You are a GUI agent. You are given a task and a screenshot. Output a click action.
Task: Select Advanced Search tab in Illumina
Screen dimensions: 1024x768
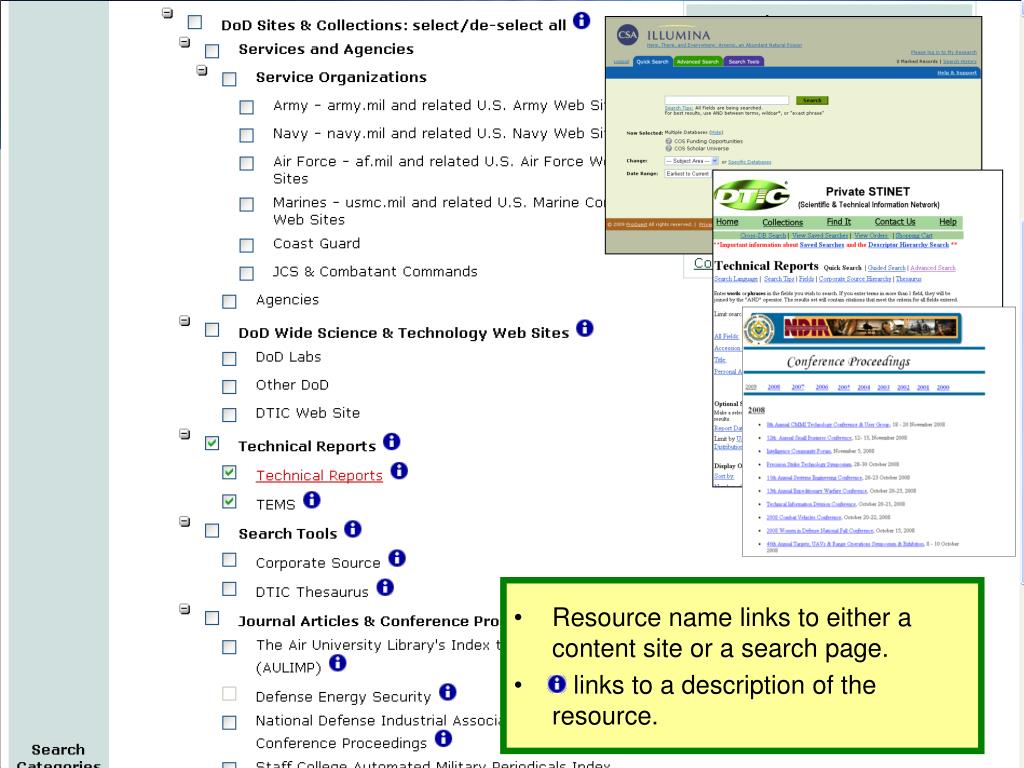[697, 61]
